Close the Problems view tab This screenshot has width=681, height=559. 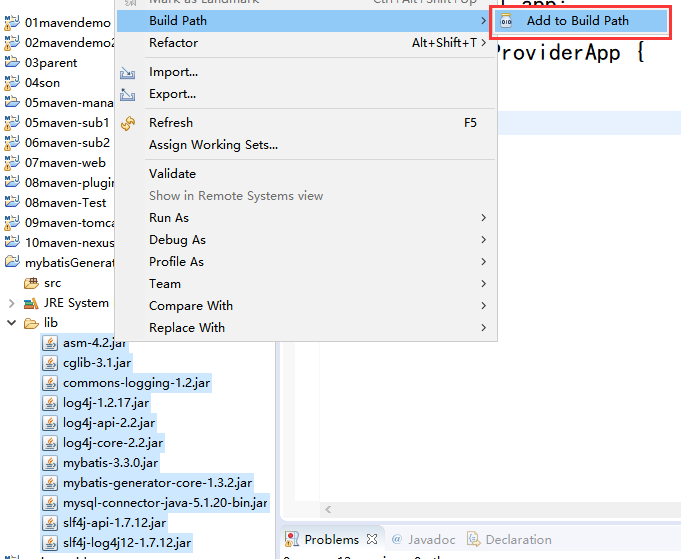tap(372, 539)
